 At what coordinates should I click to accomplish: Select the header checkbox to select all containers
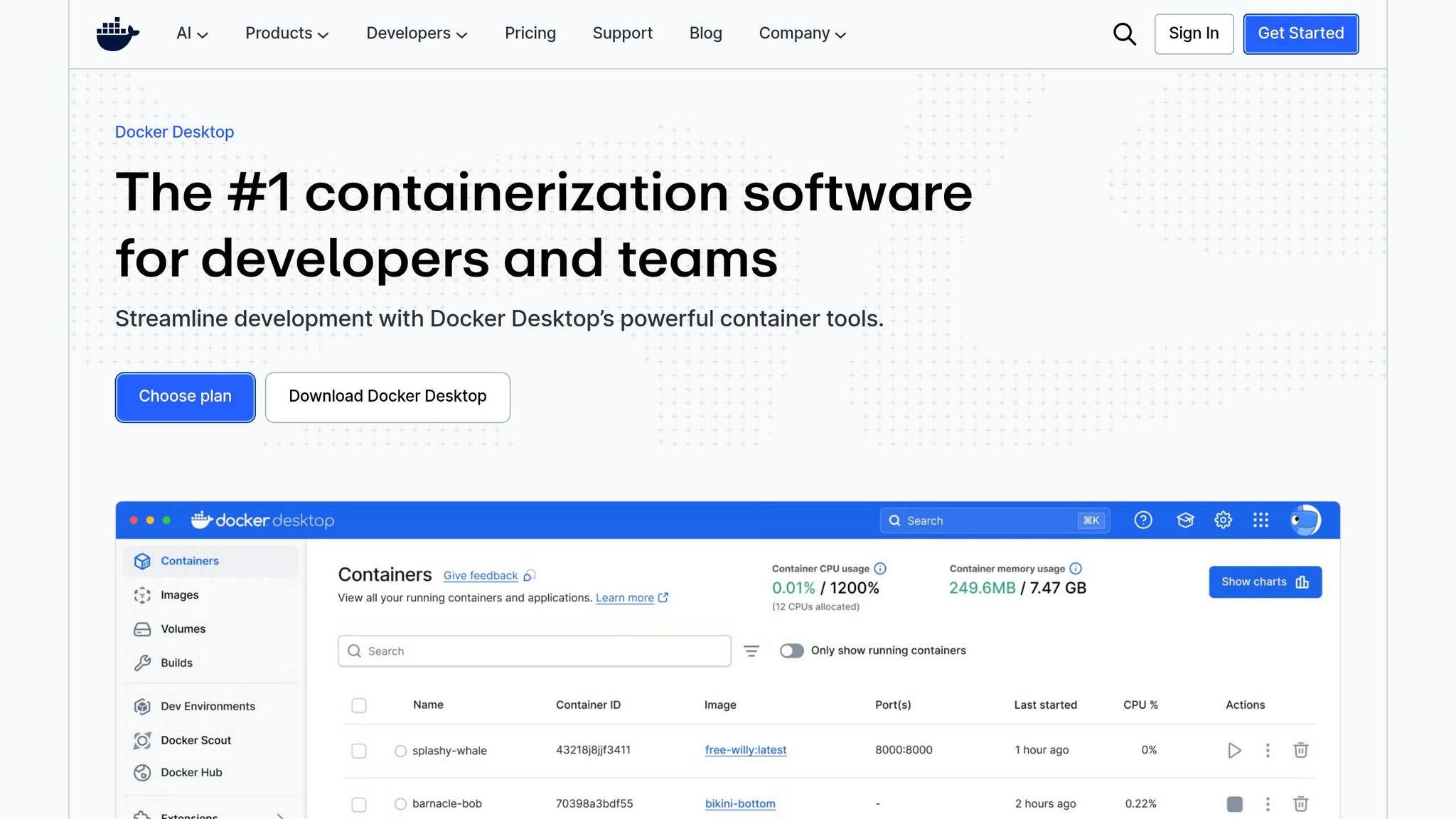(359, 705)
